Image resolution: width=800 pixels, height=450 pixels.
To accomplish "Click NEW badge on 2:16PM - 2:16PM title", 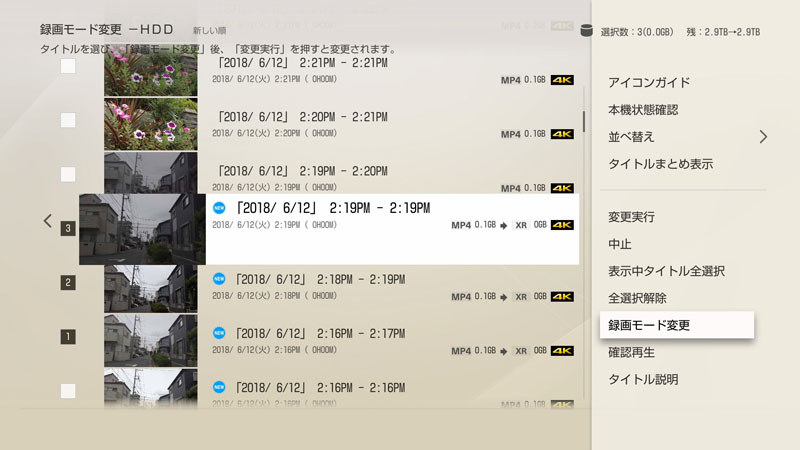I will point(219,387).
